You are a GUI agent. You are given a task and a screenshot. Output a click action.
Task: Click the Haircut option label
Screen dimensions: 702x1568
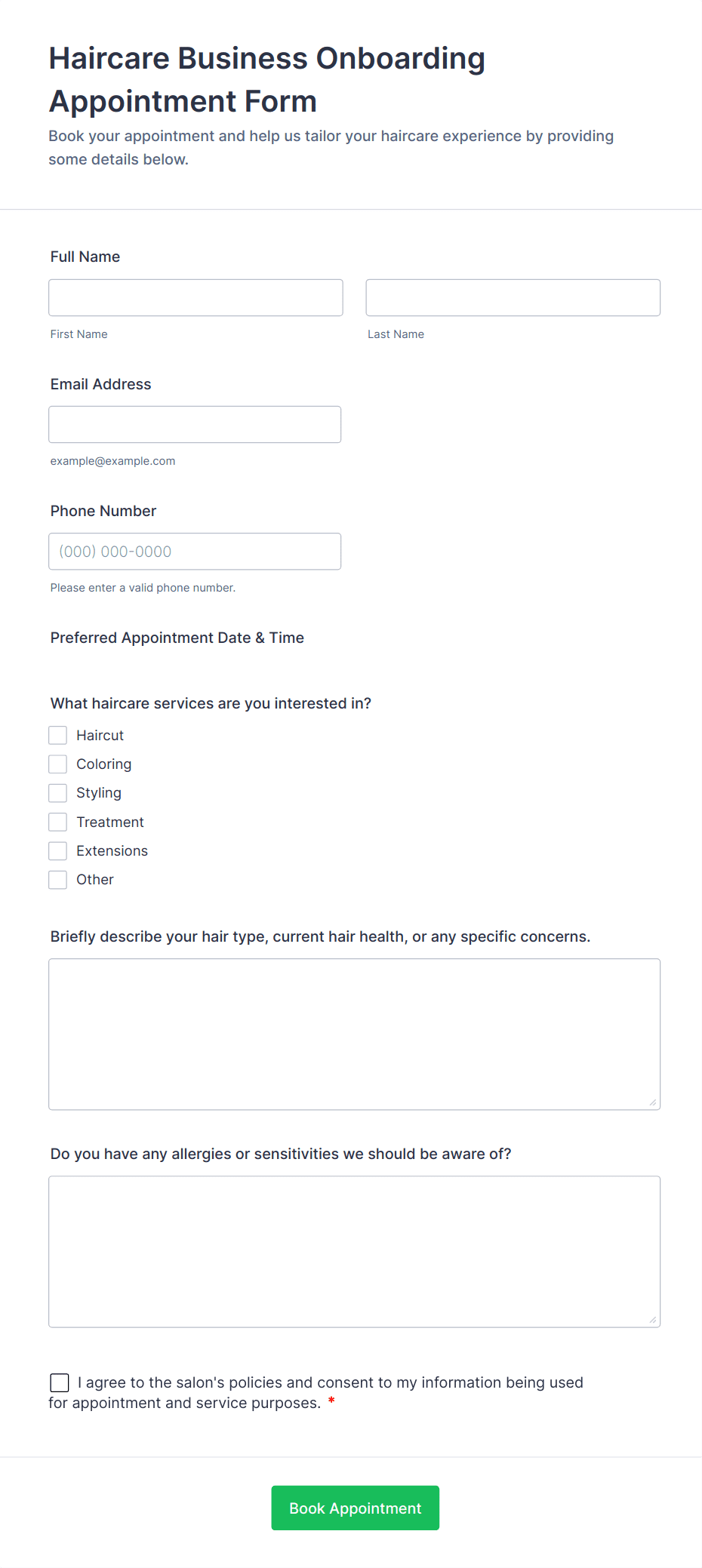(100, 735)
